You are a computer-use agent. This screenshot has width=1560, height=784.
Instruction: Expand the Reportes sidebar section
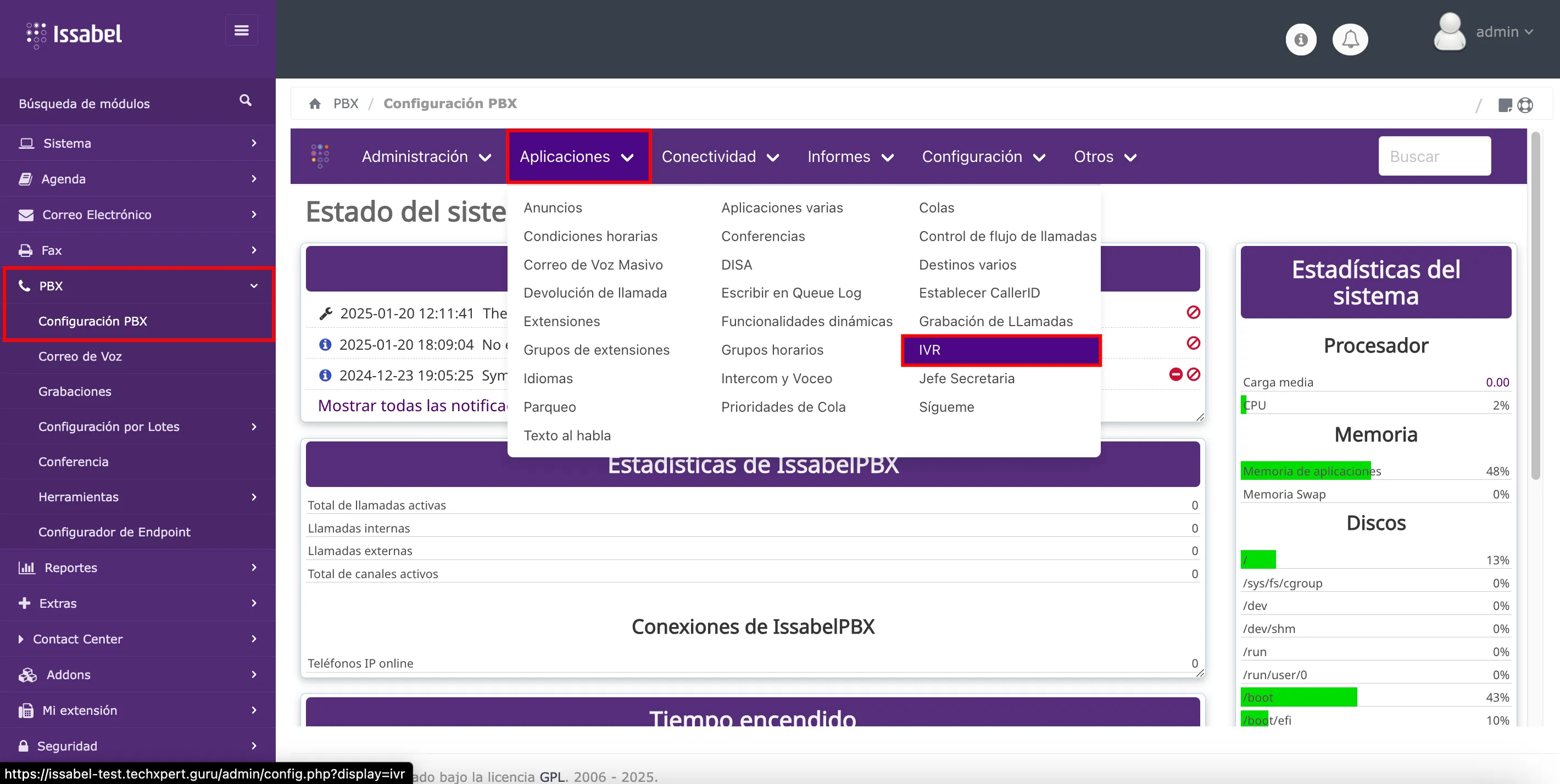[x=71, y=568]
